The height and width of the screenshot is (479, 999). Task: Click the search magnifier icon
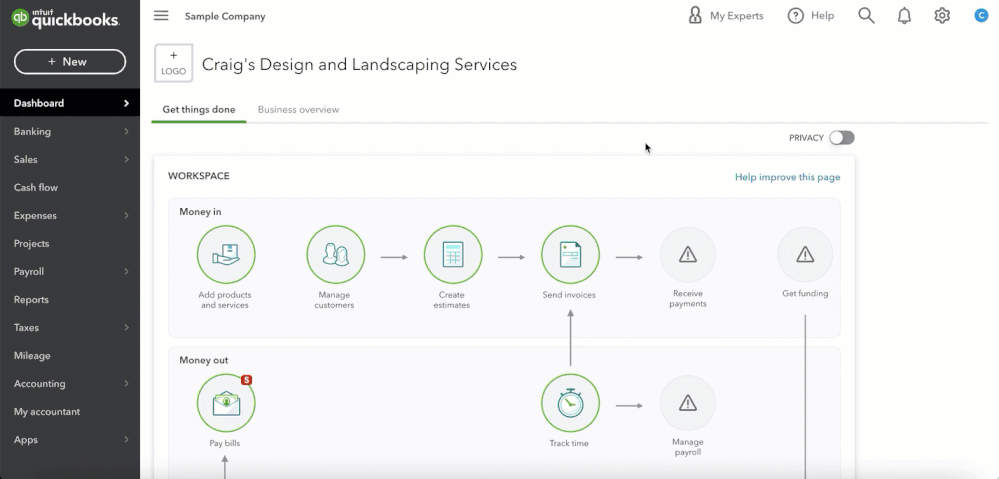click(866, 16)
